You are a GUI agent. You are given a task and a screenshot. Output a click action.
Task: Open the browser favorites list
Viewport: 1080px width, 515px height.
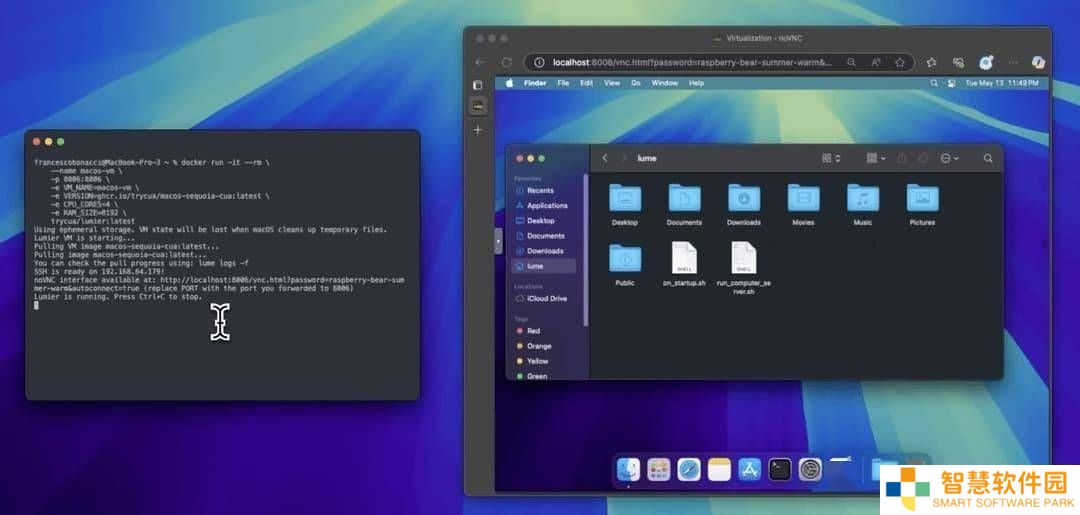(x=931, y=62)
